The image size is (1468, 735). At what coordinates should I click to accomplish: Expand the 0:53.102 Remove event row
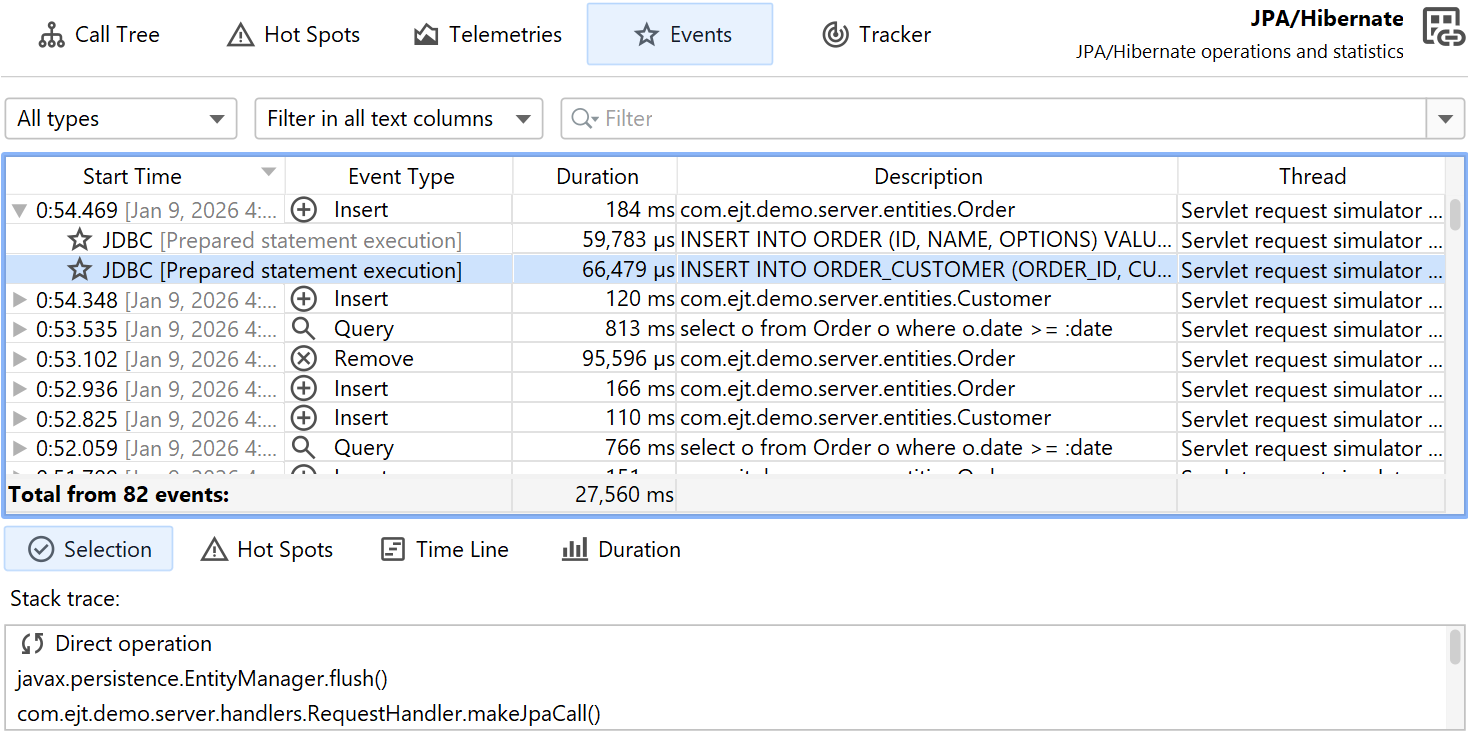point(19,359)
